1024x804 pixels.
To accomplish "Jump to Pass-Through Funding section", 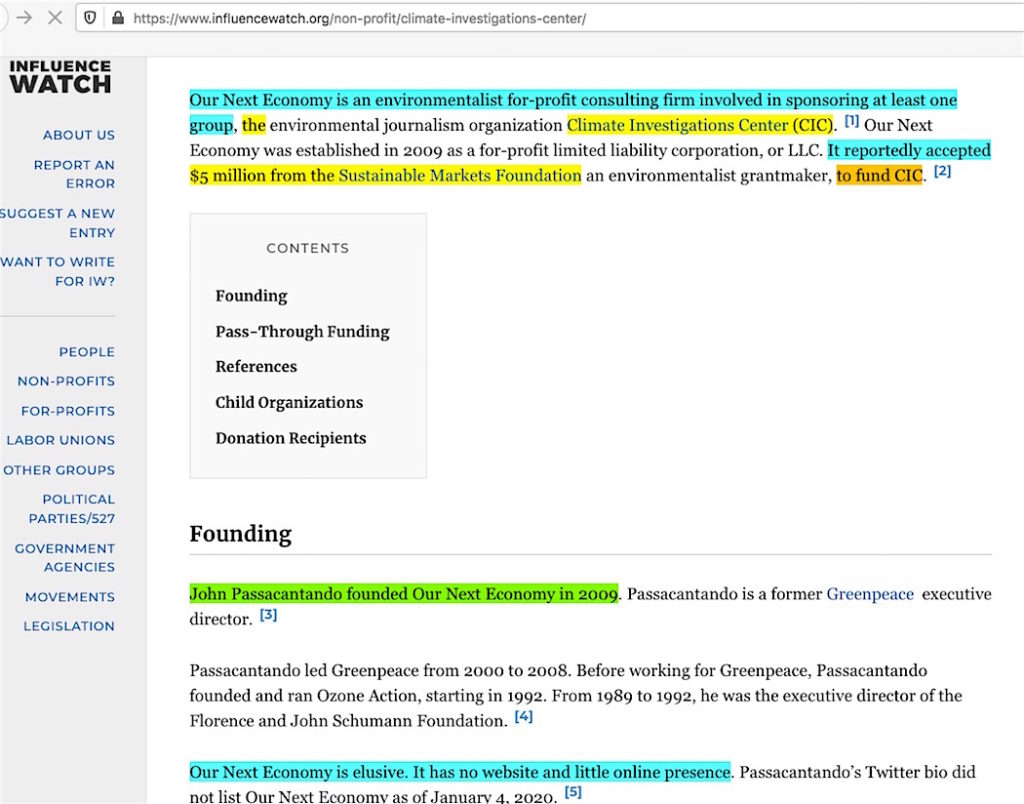I will 302,332.
